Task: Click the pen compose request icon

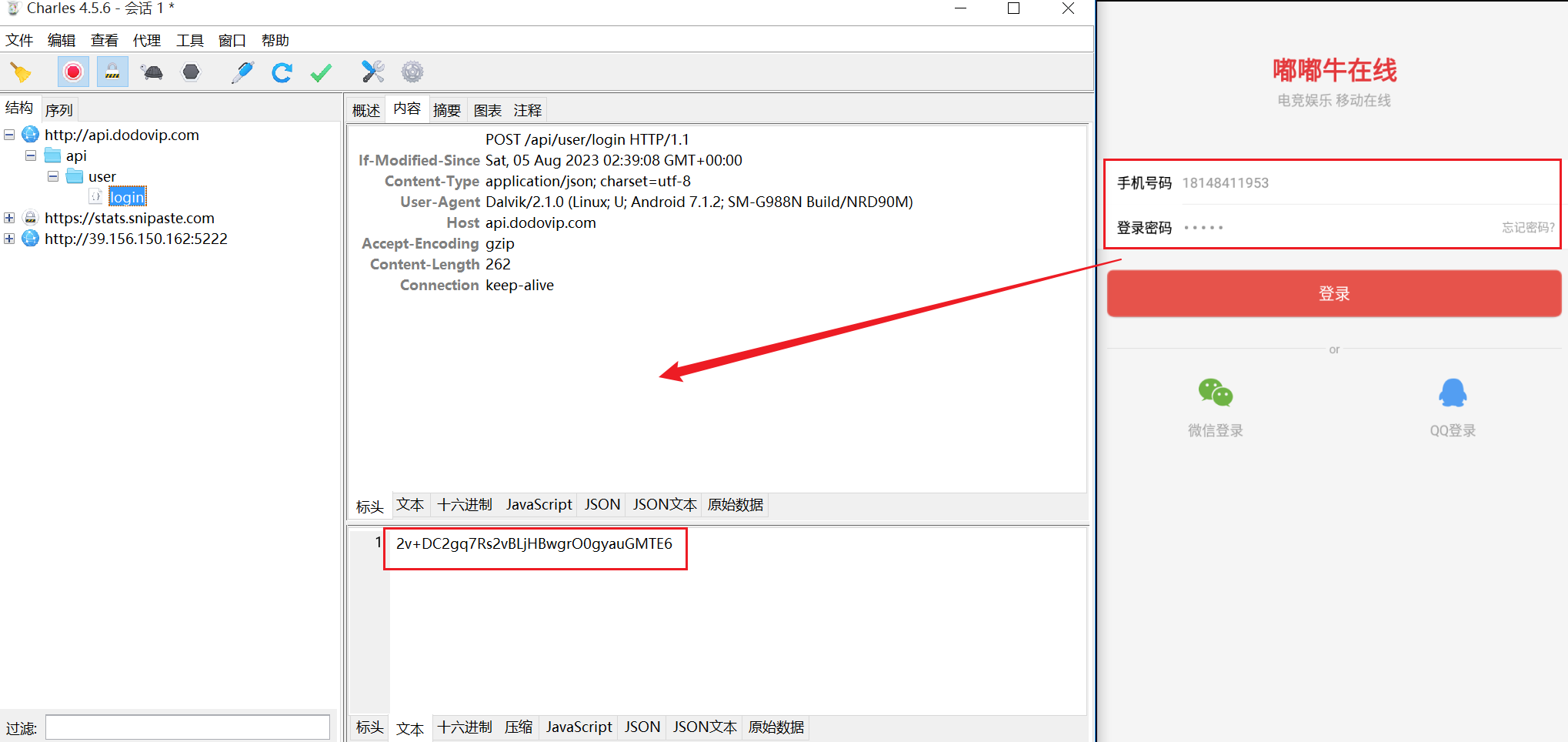Action: (x=242, y=72)
